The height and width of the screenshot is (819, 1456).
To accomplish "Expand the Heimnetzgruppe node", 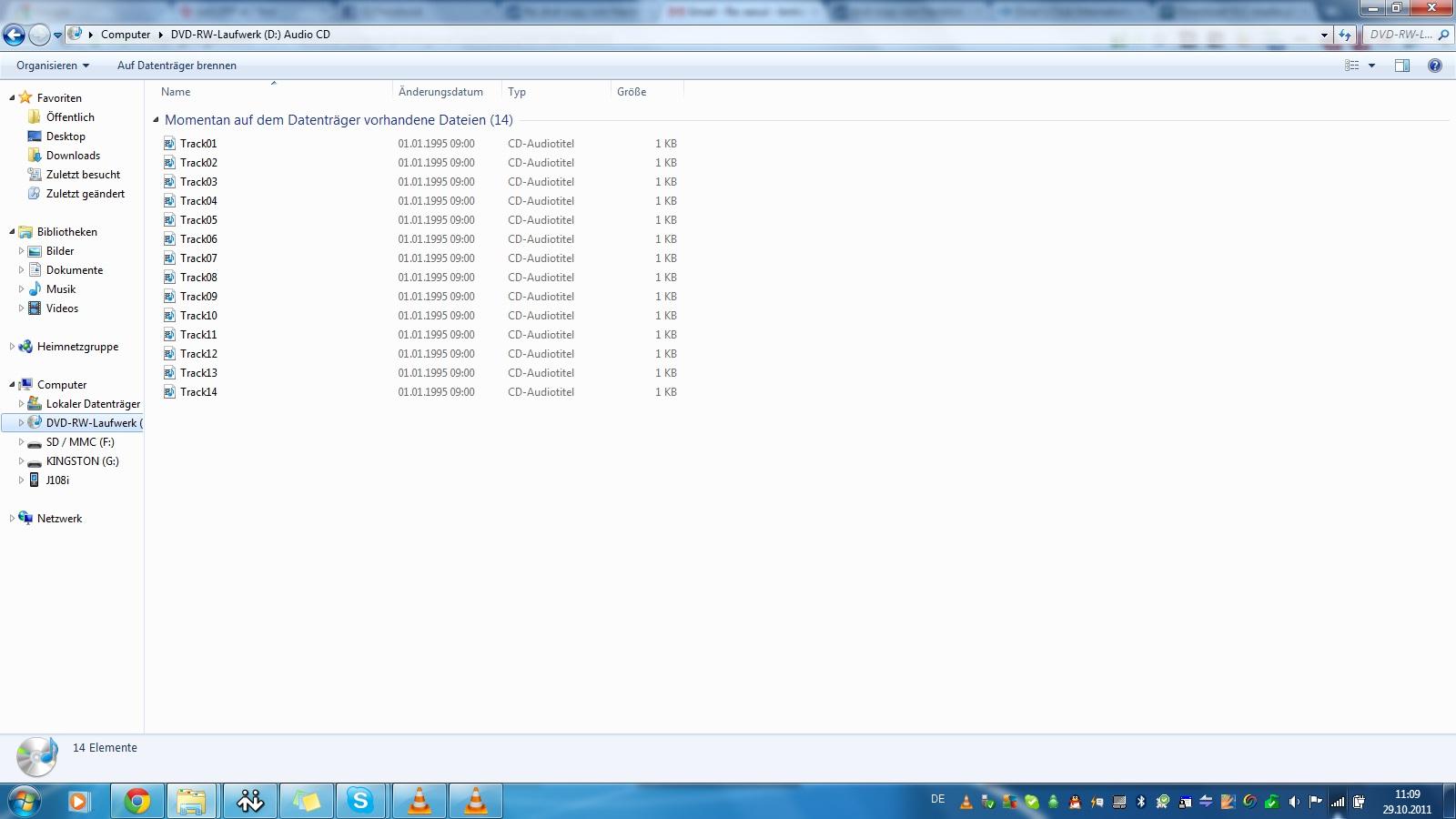I will click(x=12, y=347).
